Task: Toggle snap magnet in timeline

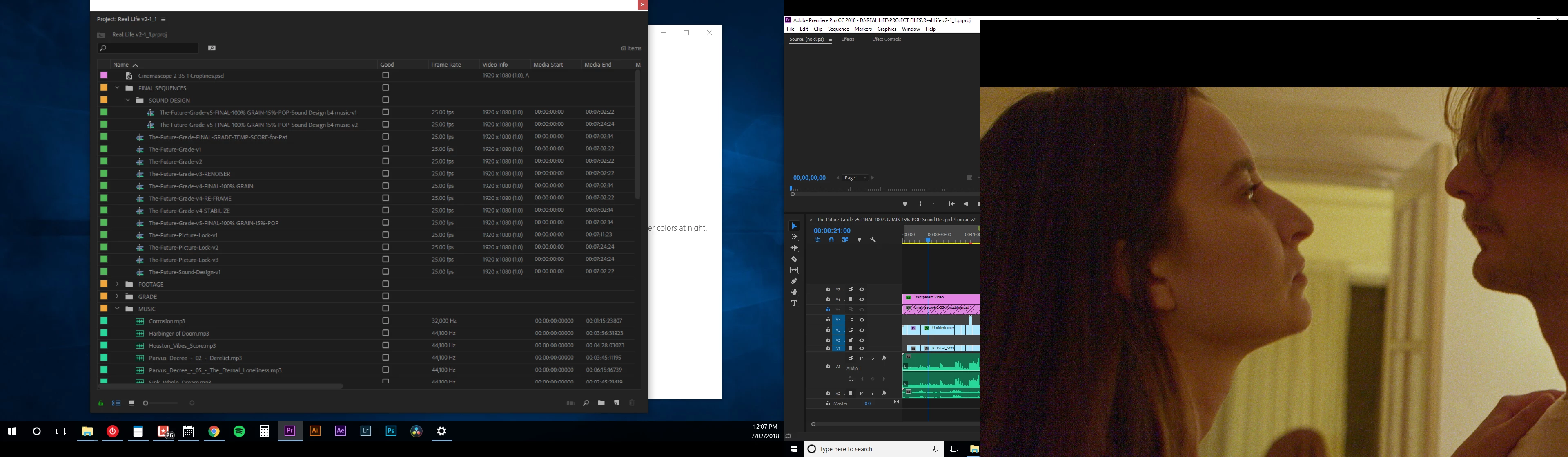Action: pos(831,240)
